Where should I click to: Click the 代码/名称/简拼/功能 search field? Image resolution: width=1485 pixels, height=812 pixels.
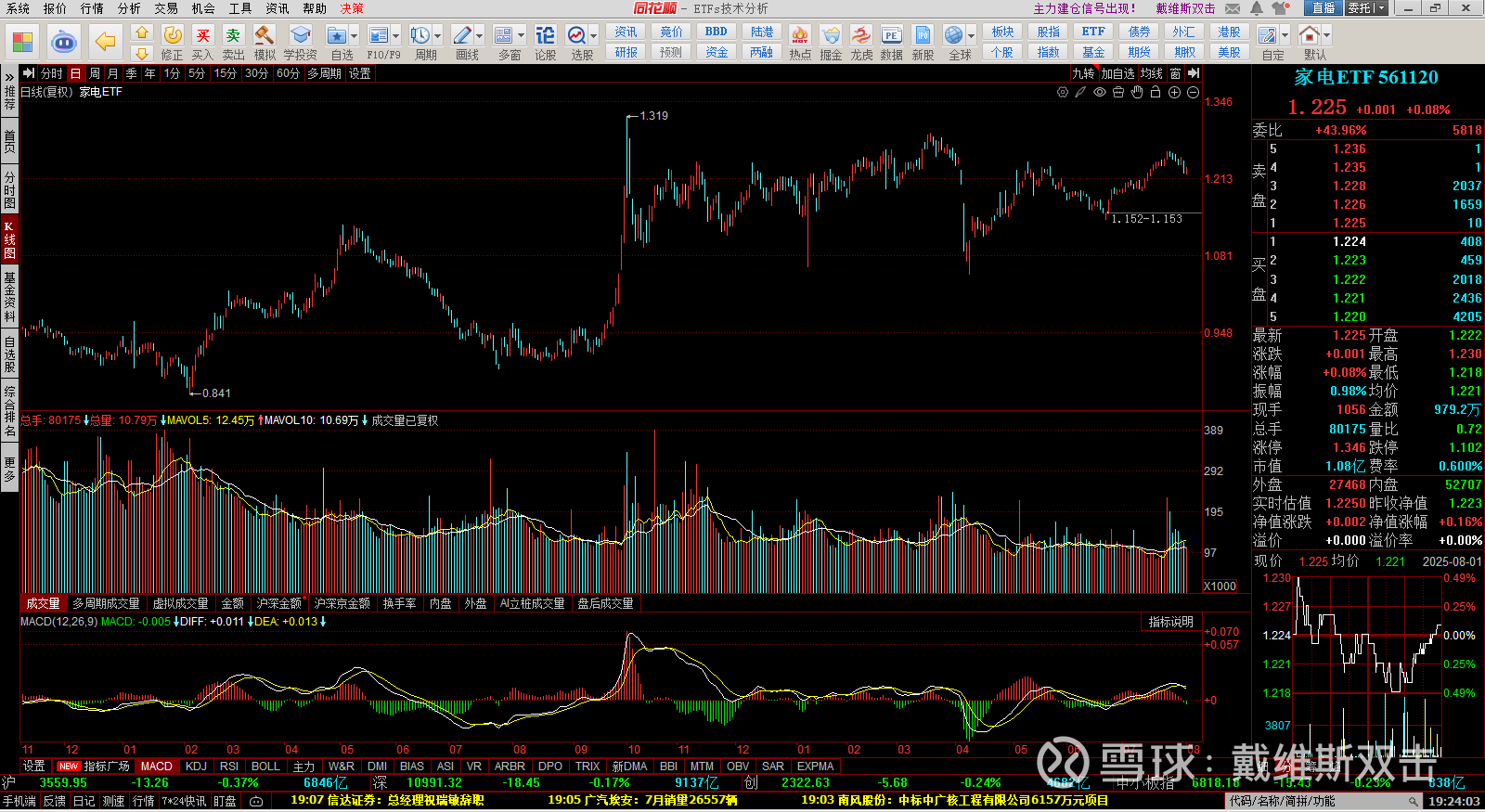[1324, 802]
